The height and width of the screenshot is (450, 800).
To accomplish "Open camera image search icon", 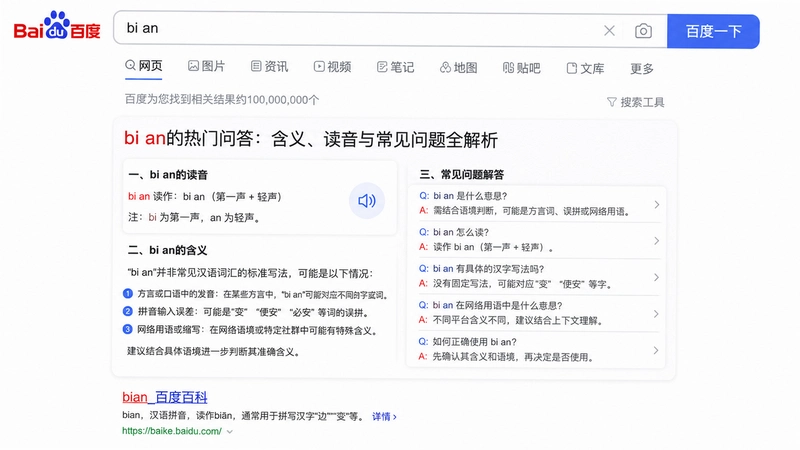I will (x=643, y=31).
